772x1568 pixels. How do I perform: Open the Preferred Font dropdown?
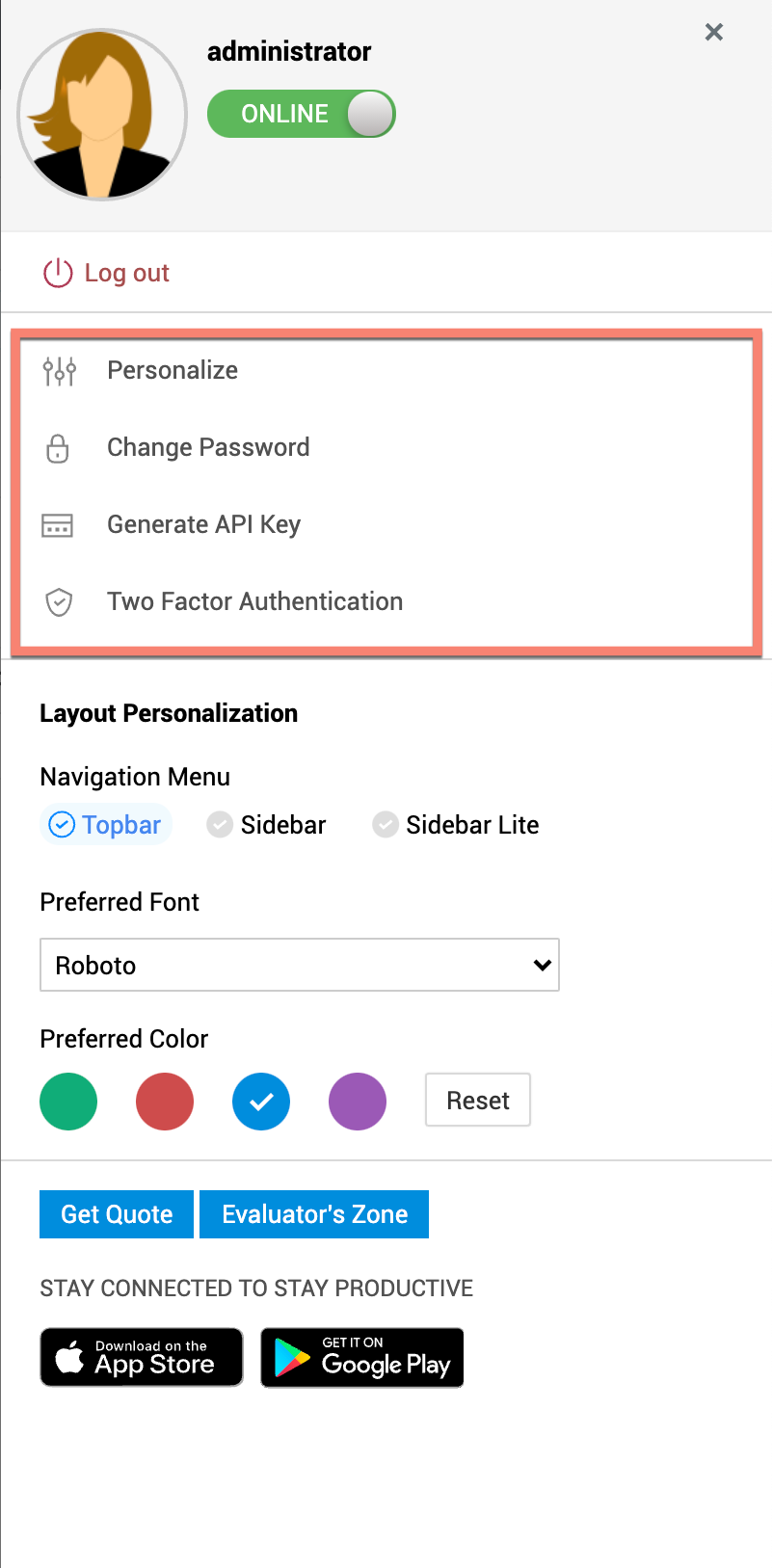tap(300, 965)
